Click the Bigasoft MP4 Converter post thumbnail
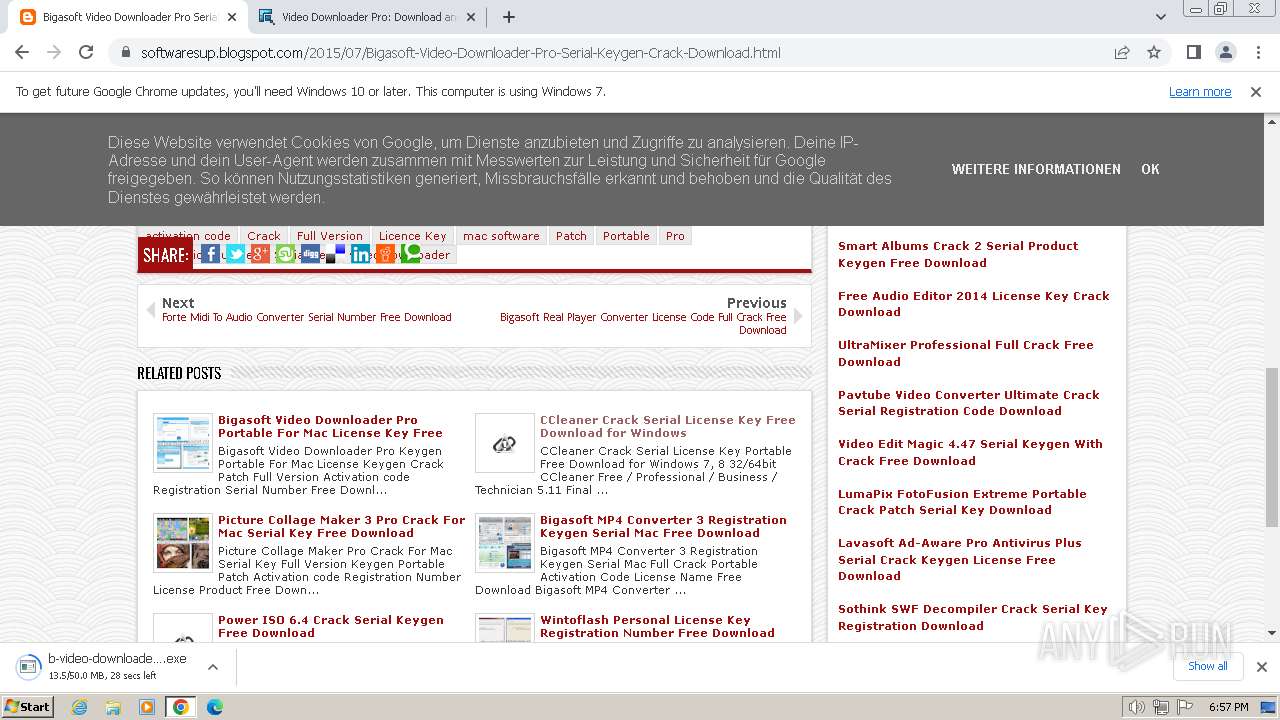Viewport: 1280px width, 720px height. [505, 543]
